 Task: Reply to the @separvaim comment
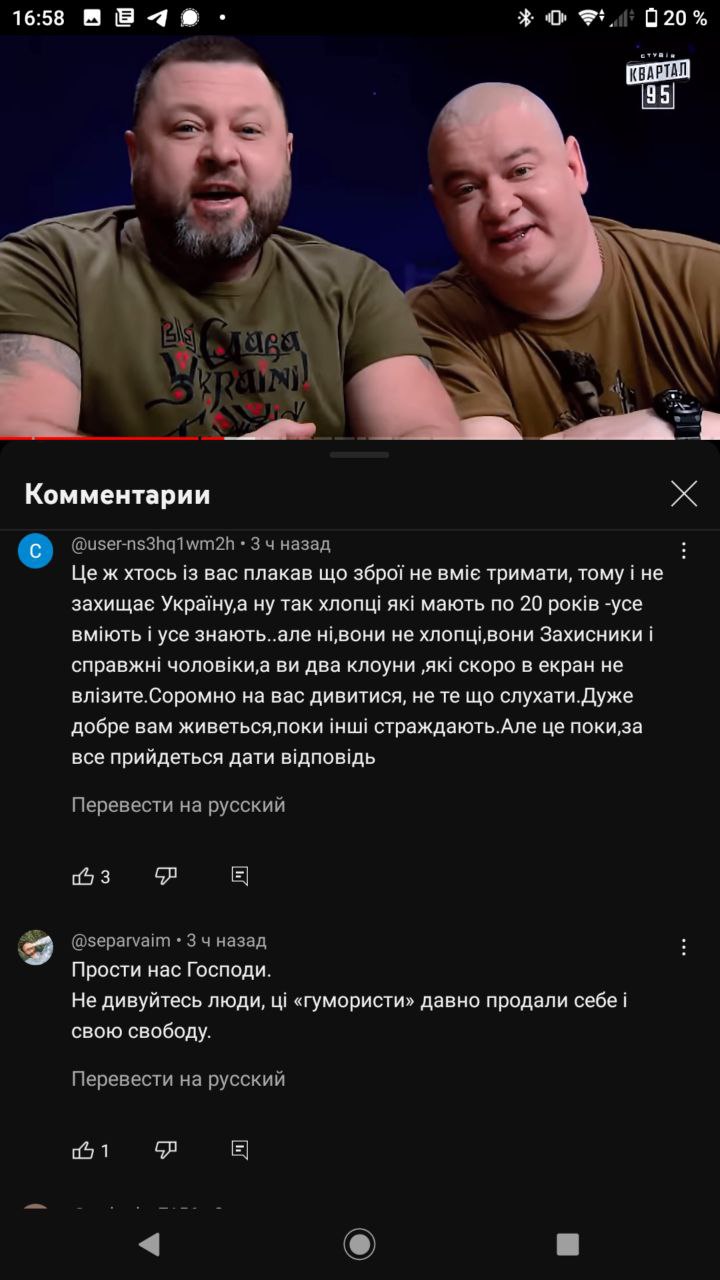click(x=240, y=1151)
